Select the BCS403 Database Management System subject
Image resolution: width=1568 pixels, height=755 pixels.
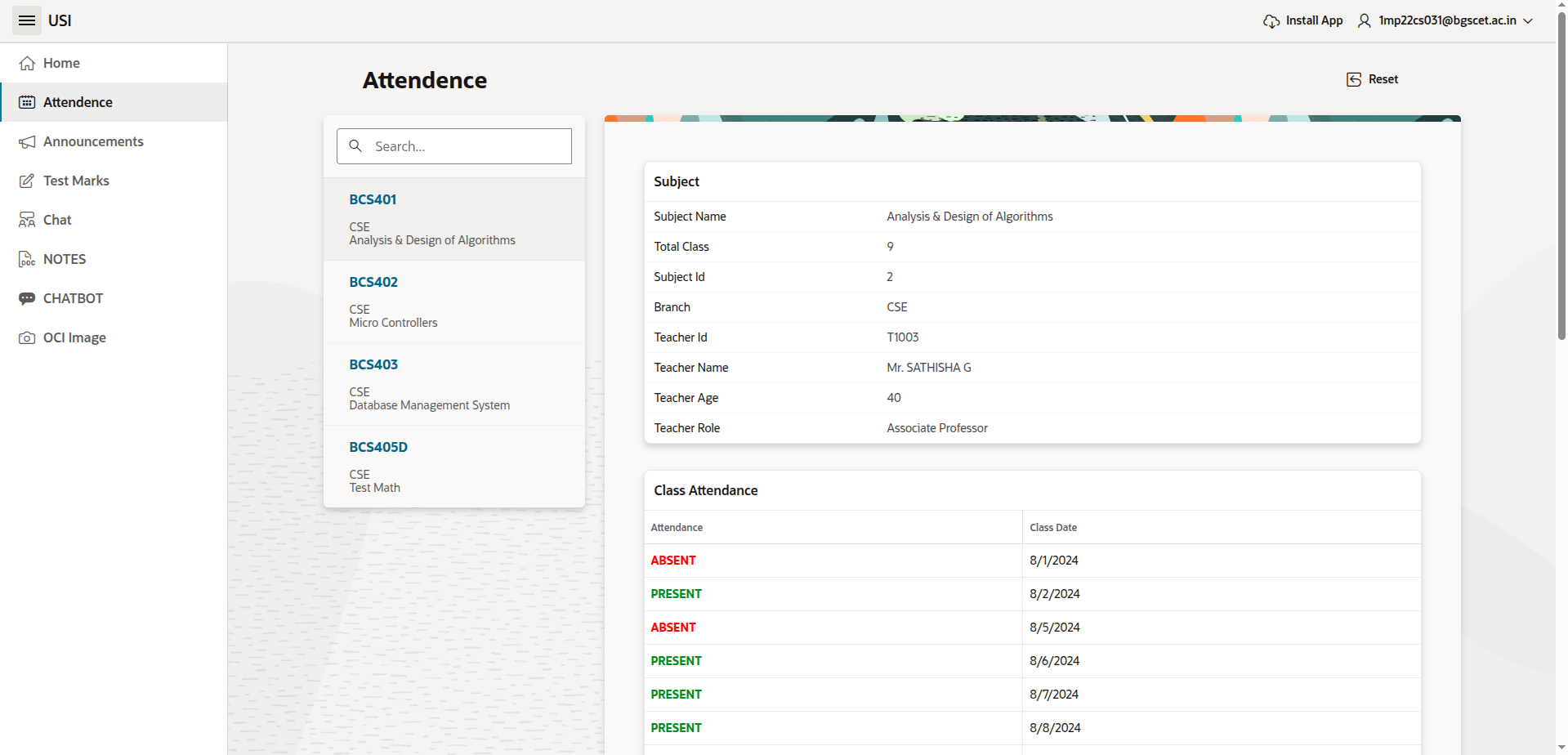tap(454, 384)
